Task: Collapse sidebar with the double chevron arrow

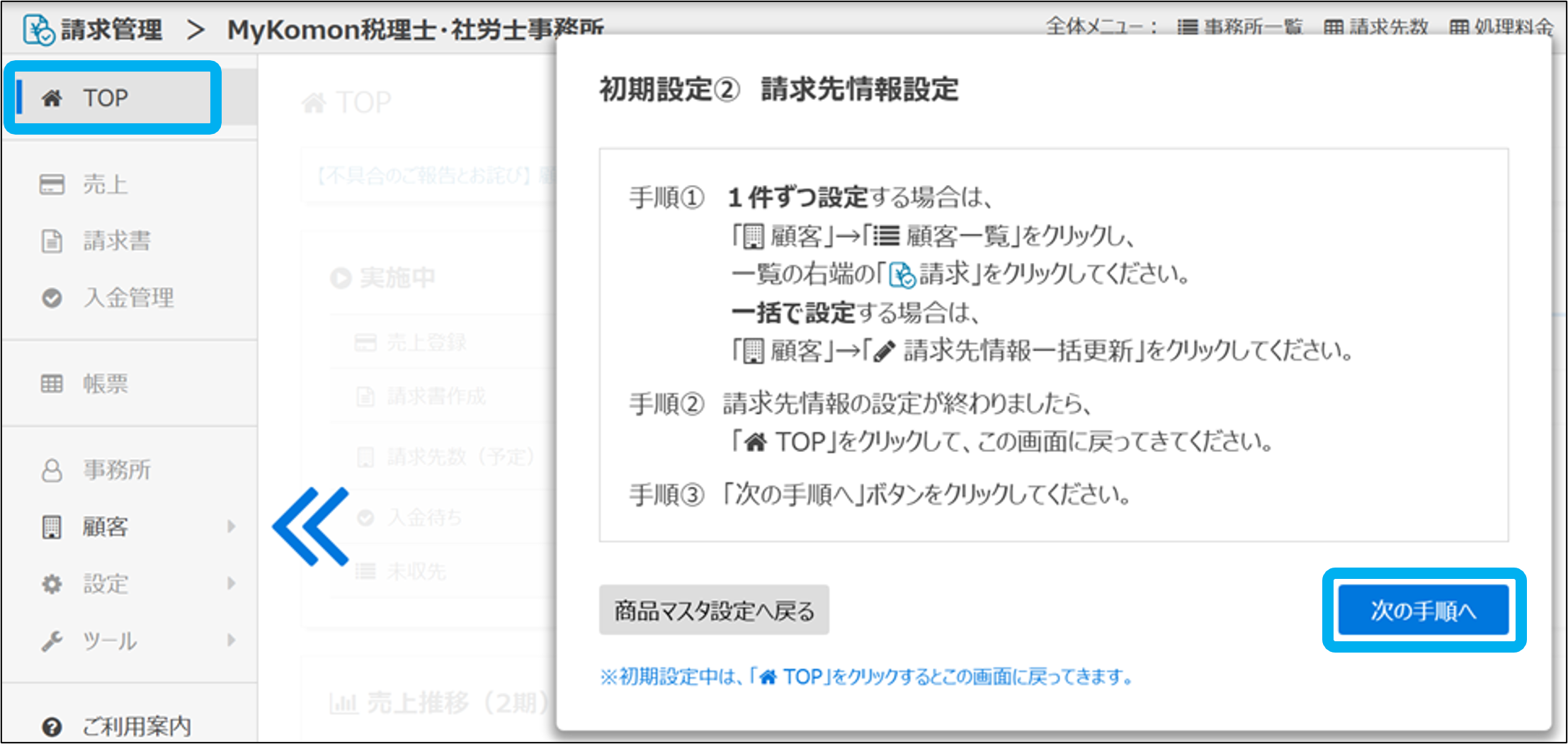Action: (311, 526)
